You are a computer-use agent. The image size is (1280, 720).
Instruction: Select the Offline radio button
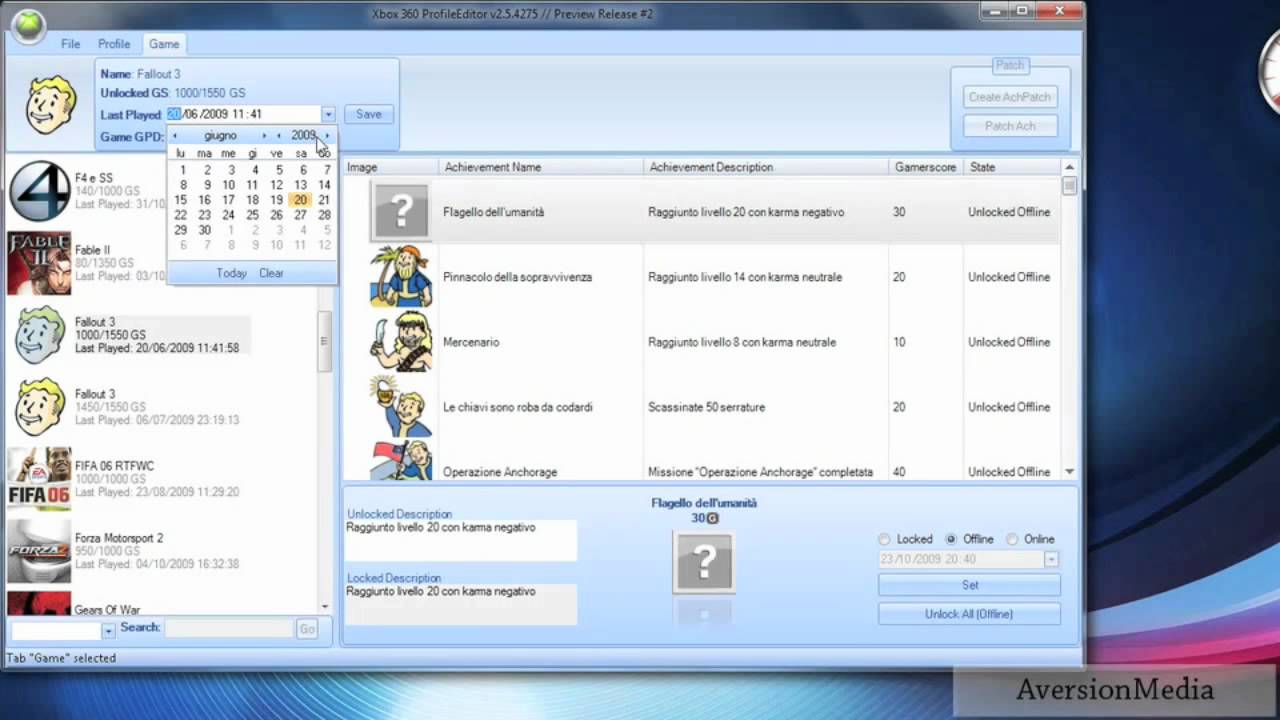point(950,539)
